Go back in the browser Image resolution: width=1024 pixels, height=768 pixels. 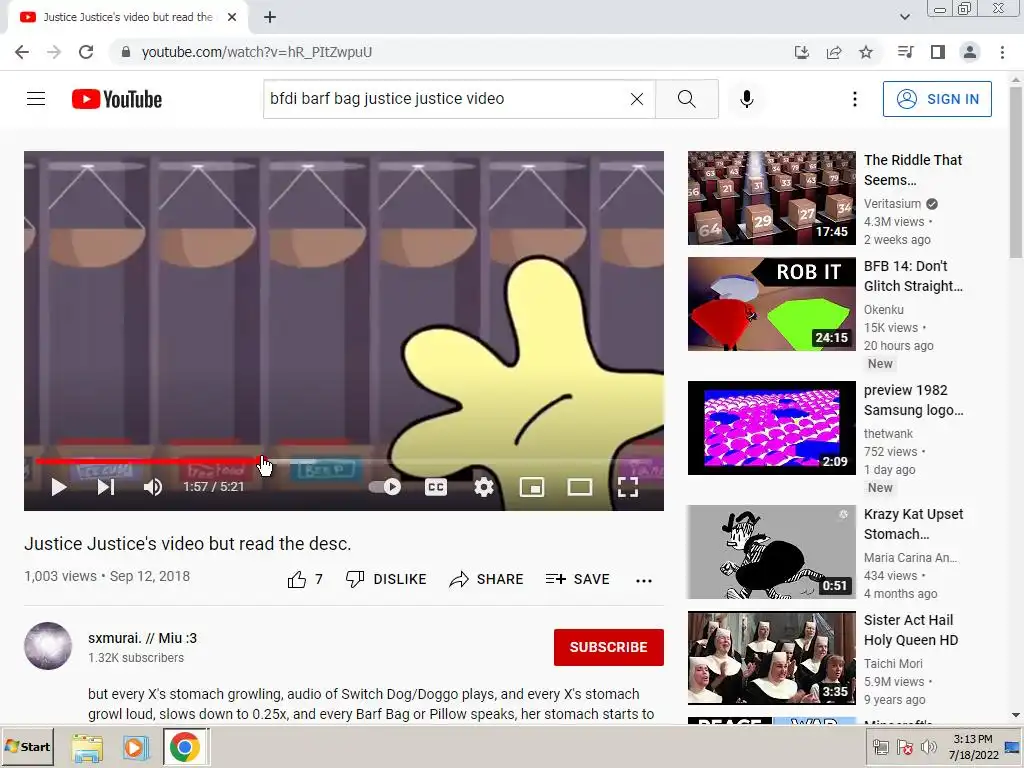coord(22,52)
